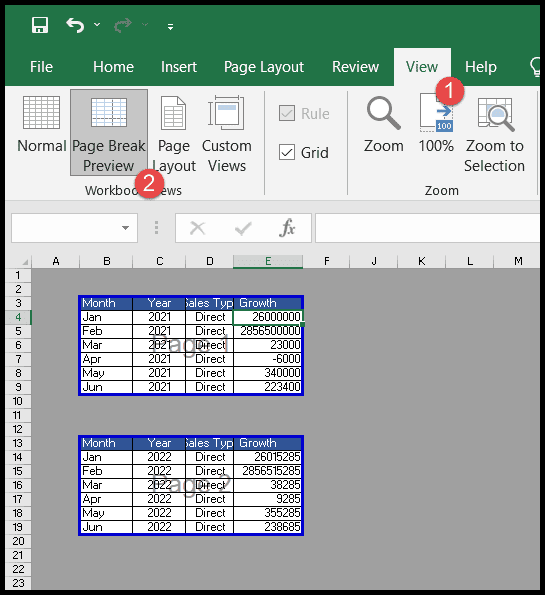Open Customize Quick Access Toolbar dropdown
This screenshot has height=595, width=545.
click(170, 26)
